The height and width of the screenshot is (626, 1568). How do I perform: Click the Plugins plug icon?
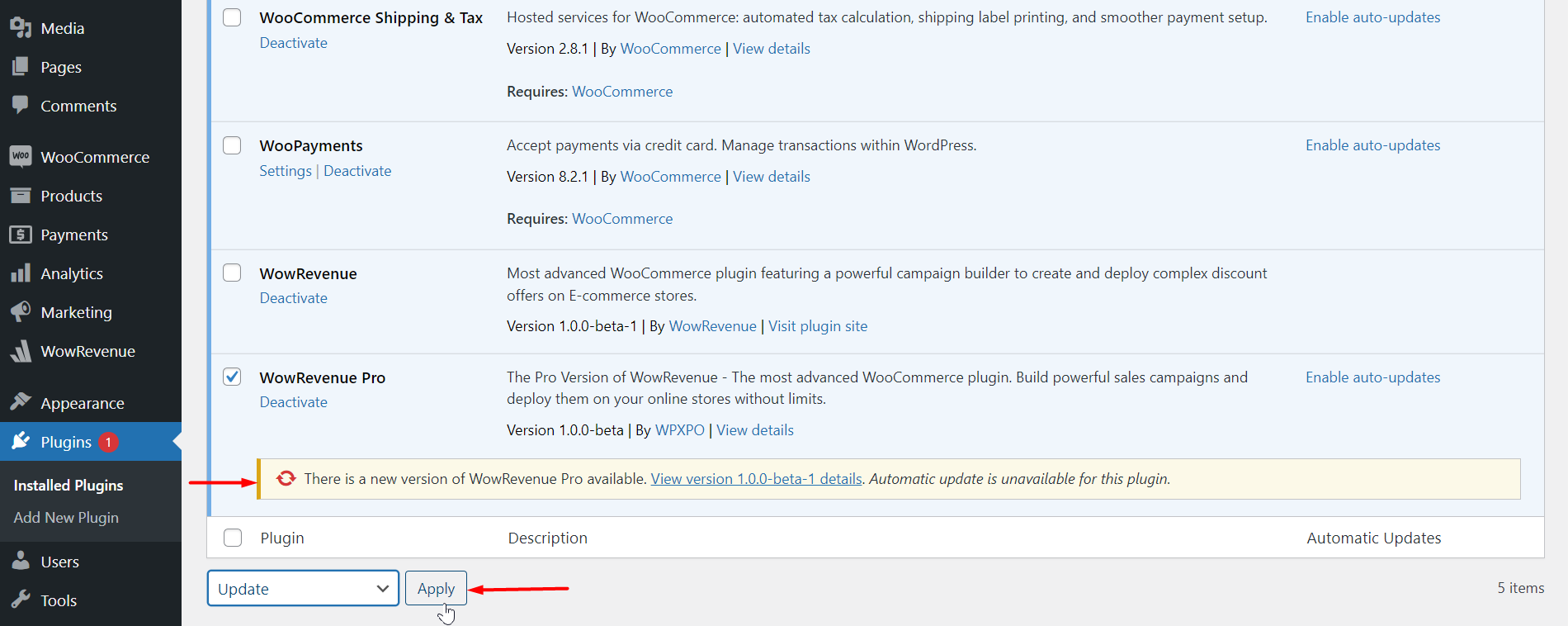coord(21,441)
